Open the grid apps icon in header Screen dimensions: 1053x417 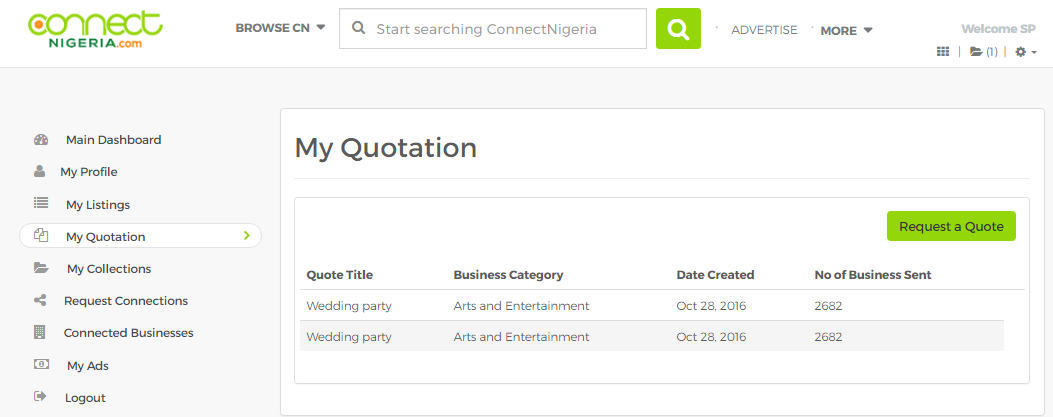[x=942, y=52]
